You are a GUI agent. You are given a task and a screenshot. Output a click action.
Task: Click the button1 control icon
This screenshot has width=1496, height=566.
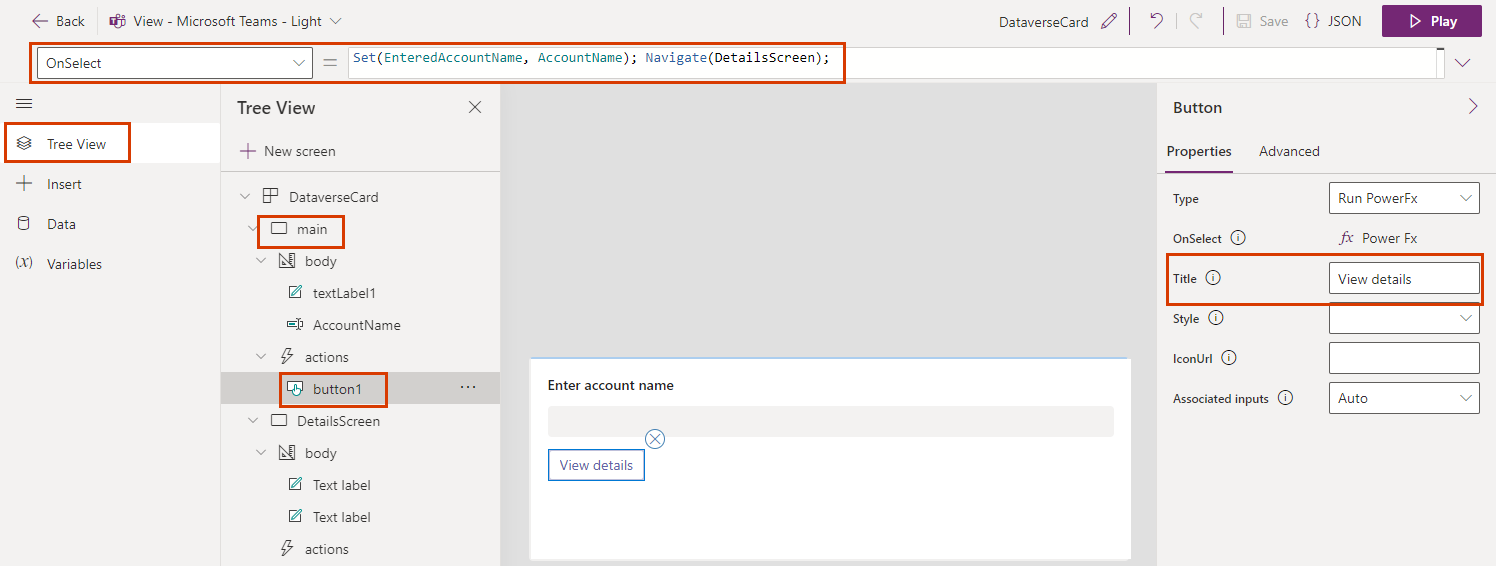click(295, 389)
